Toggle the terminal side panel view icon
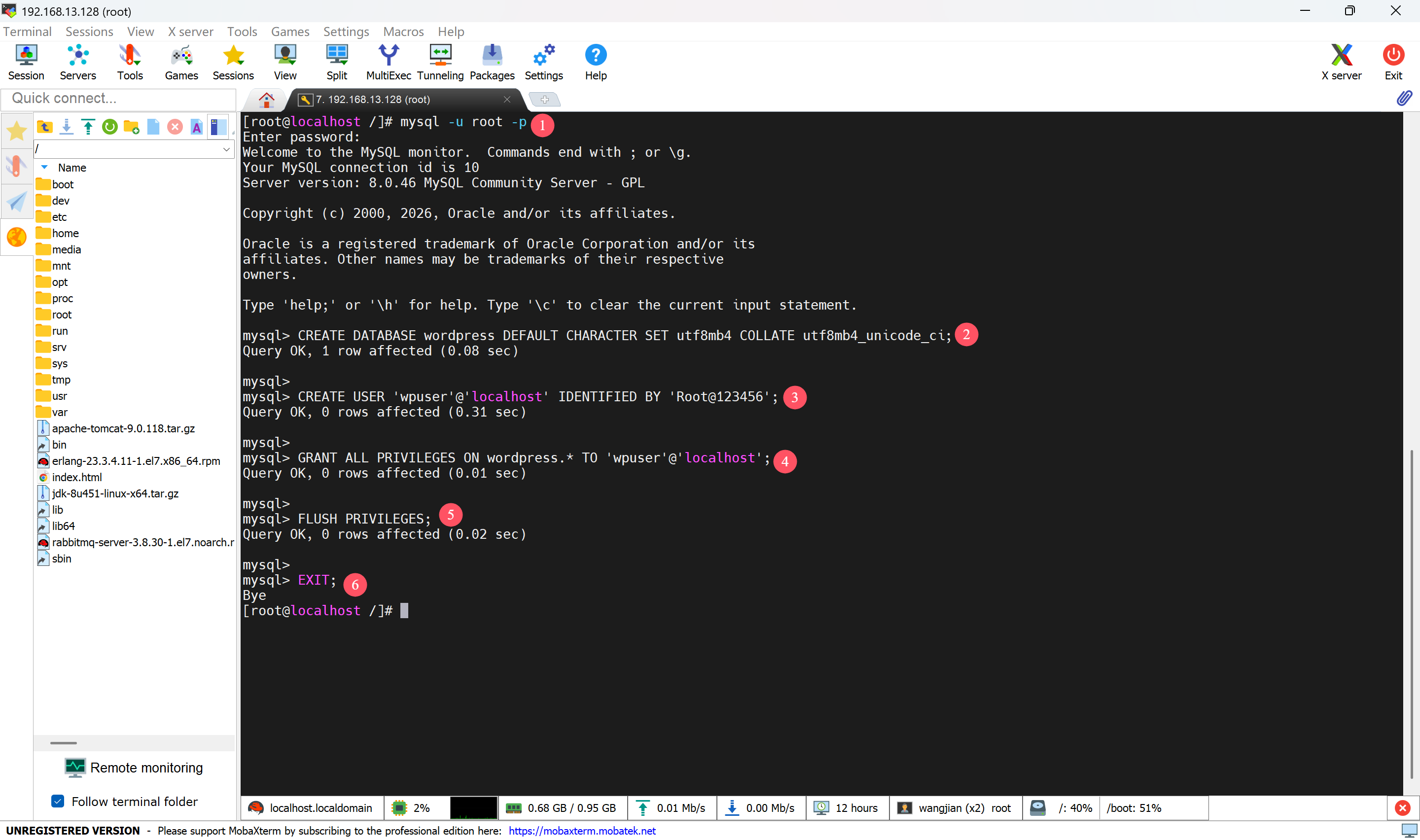 (218, 127)
